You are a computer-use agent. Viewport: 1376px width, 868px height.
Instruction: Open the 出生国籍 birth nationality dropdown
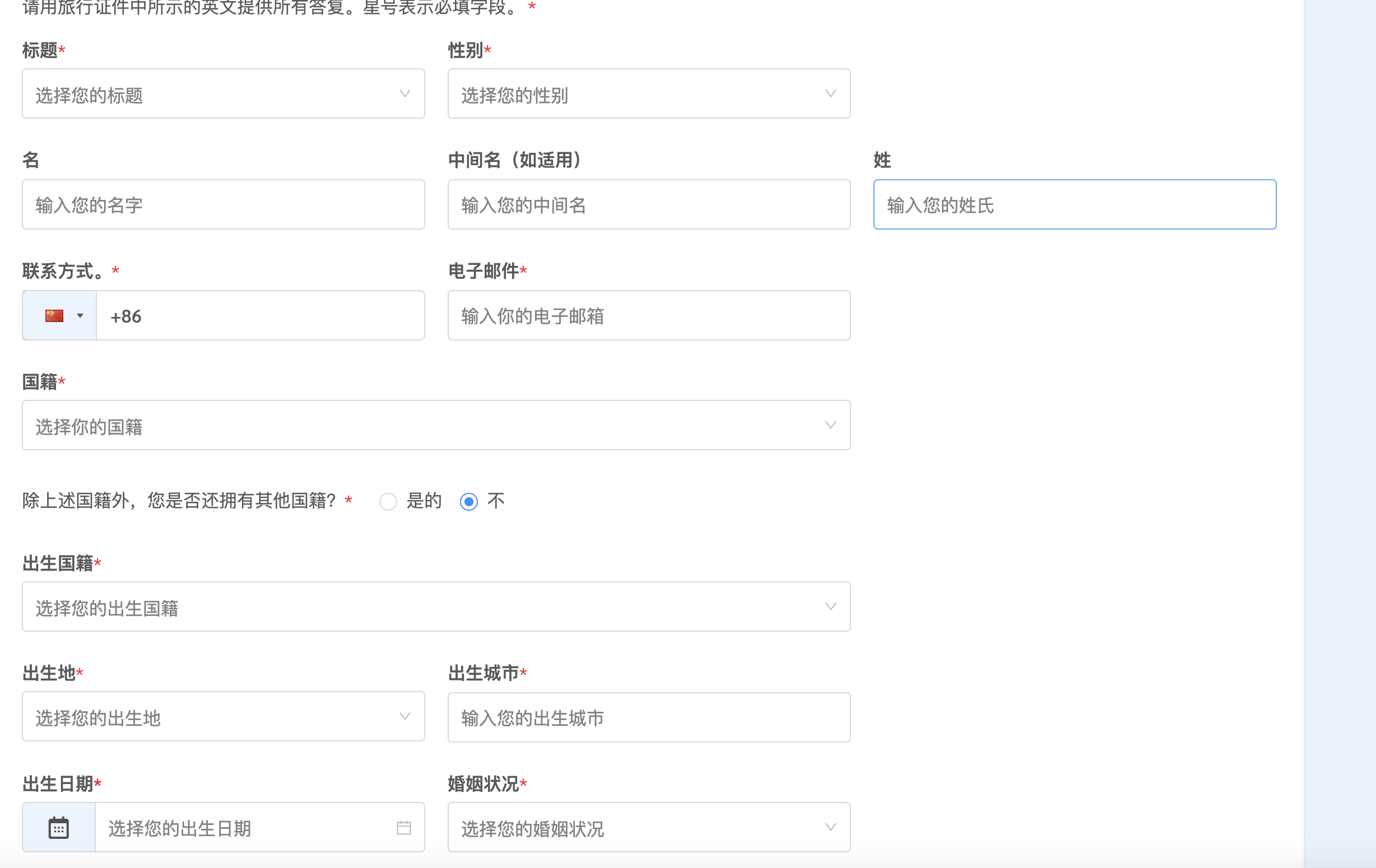pos(435,607)
